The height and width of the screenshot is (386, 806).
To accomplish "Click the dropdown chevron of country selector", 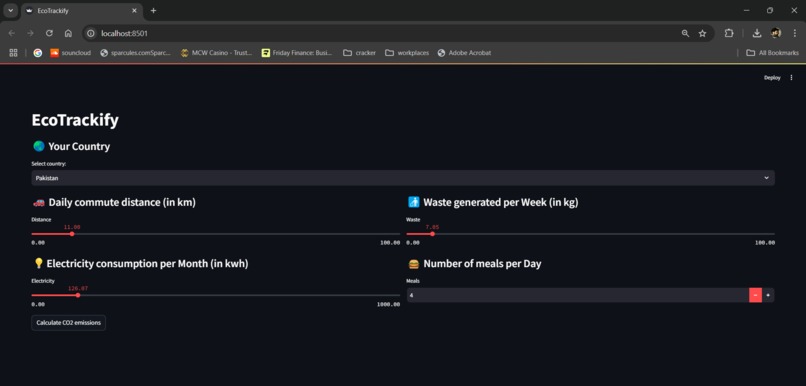I will coord(766,178).
